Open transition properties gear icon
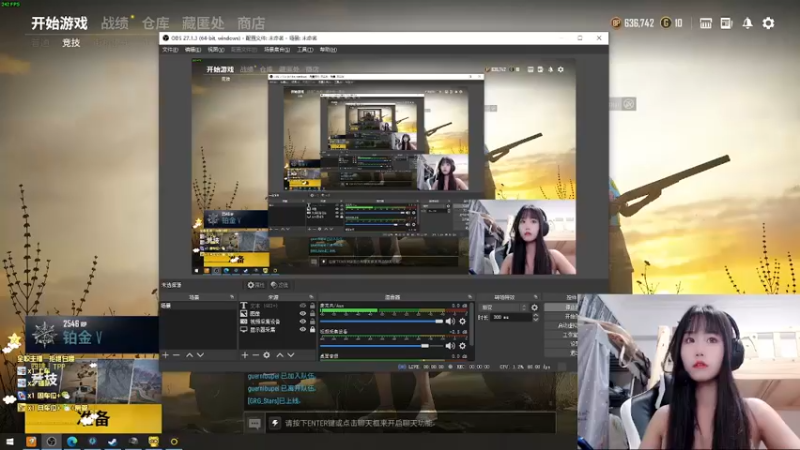The image size is (800, 450). click(534, 308)
